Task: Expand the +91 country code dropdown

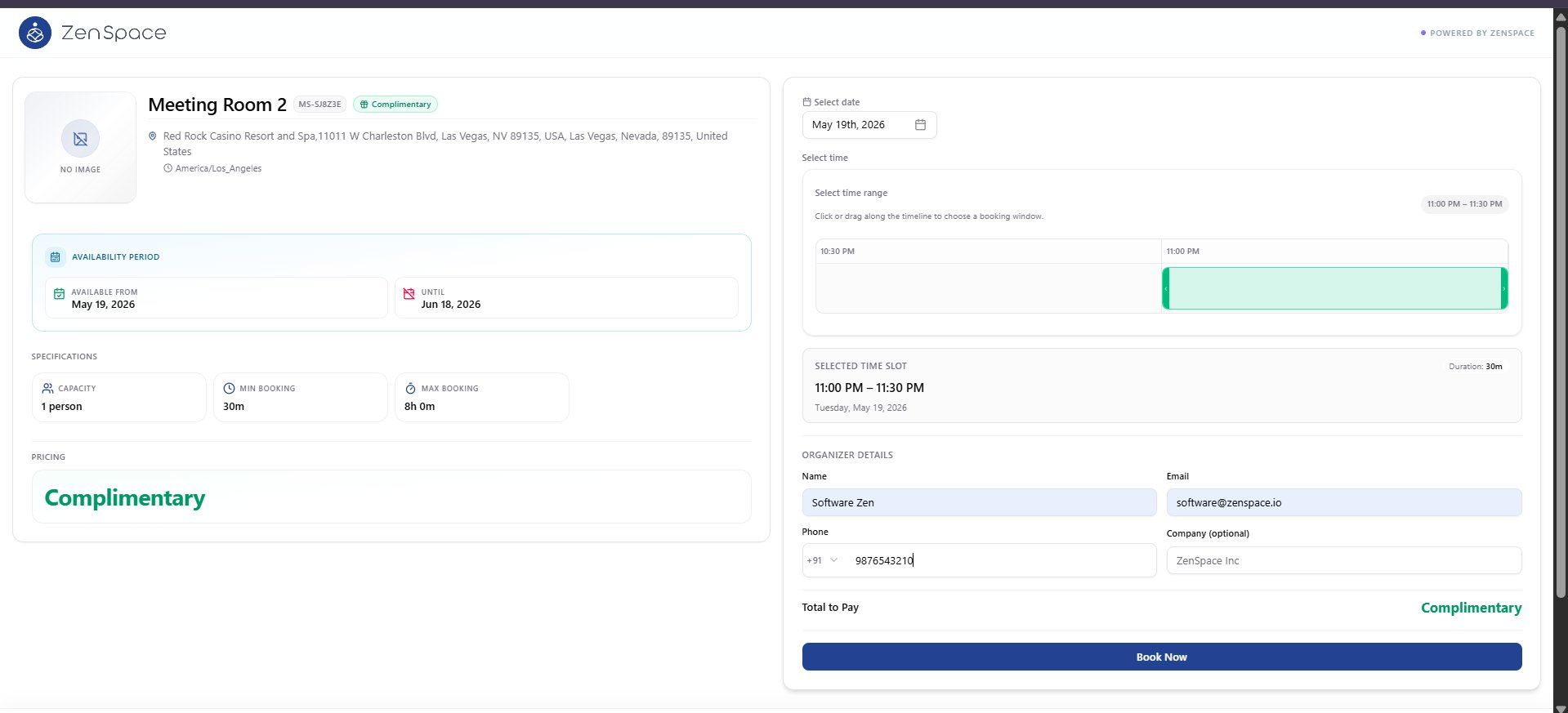Action: (x=823, y=560)
